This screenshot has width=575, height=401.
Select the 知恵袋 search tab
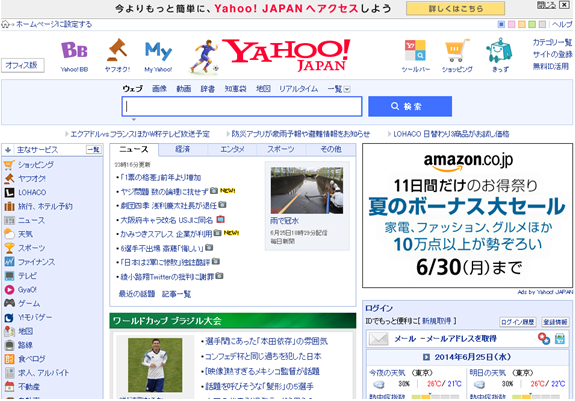(235, 89)
